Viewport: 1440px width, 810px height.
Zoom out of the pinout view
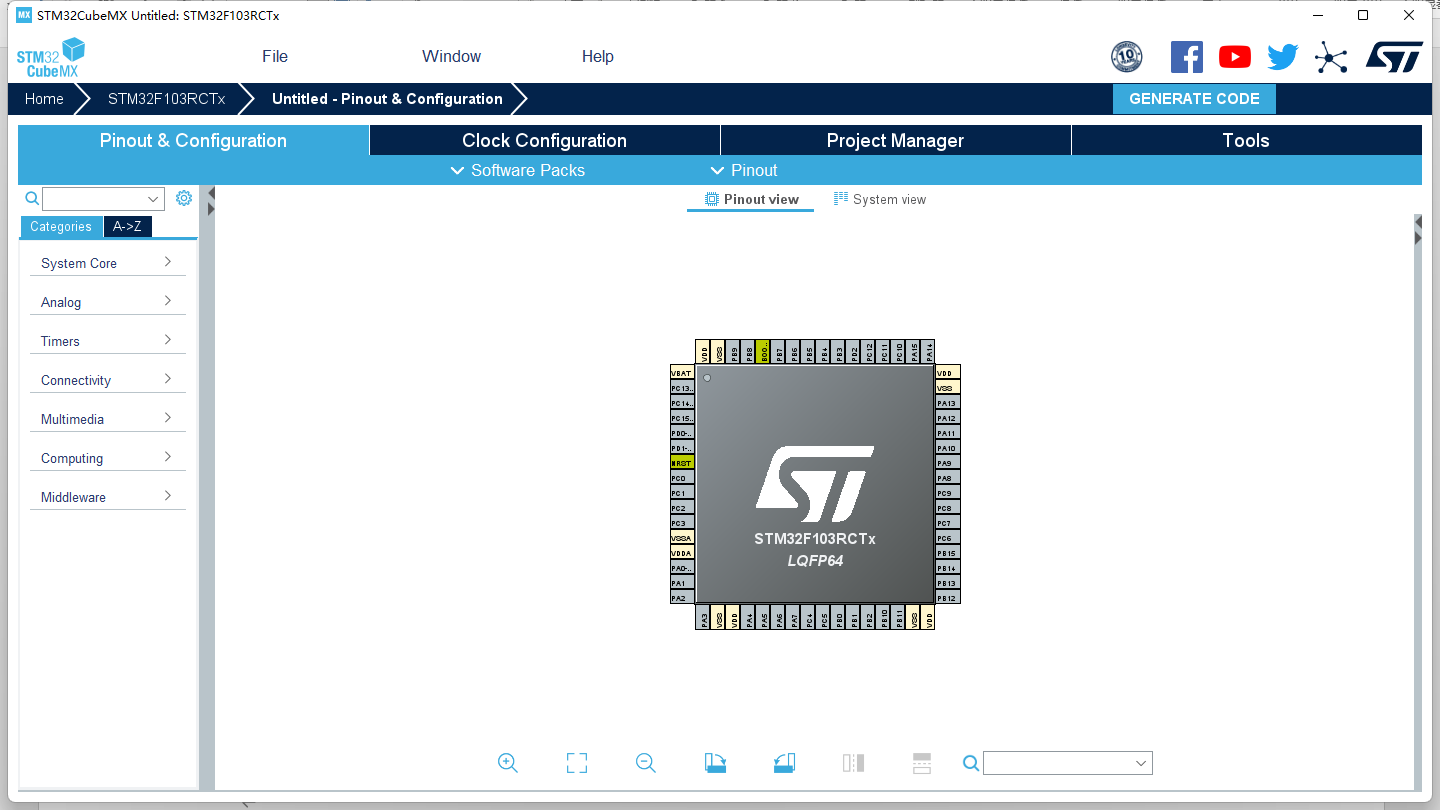tap(646, 763)
